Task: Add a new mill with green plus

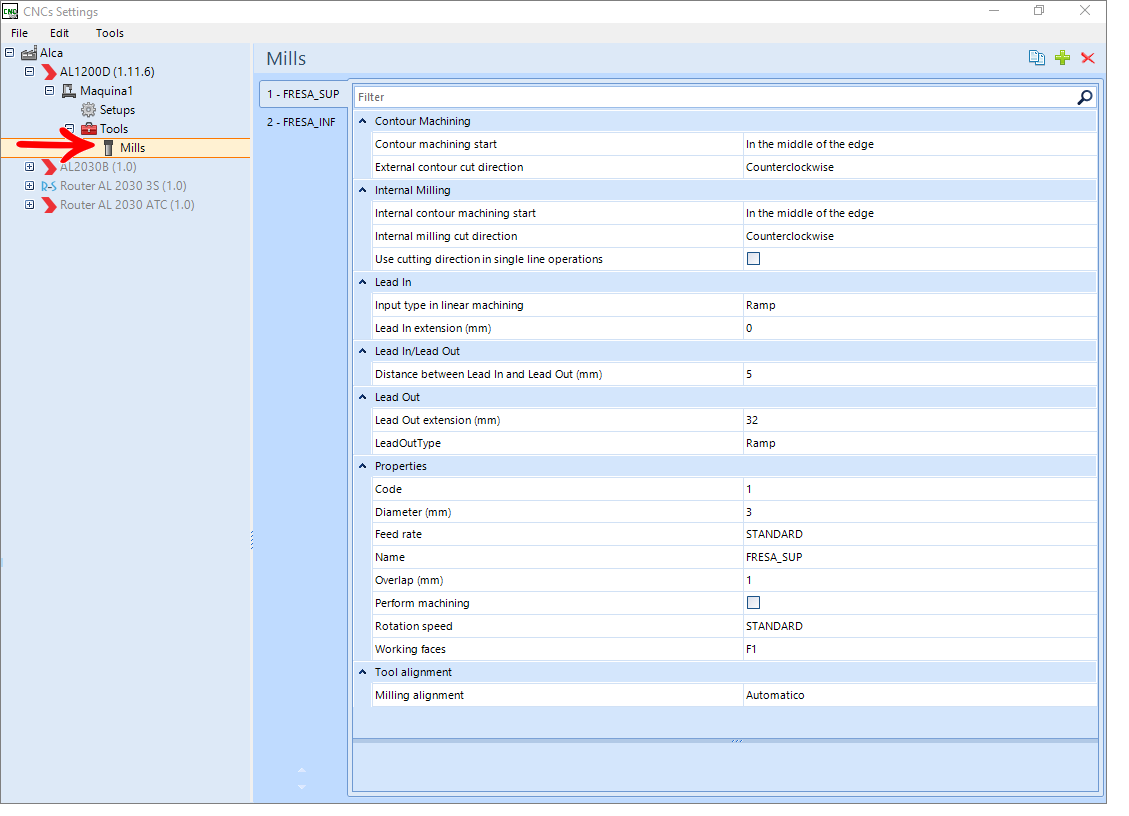Action: pyautogui.click(x=1062, y=58)
